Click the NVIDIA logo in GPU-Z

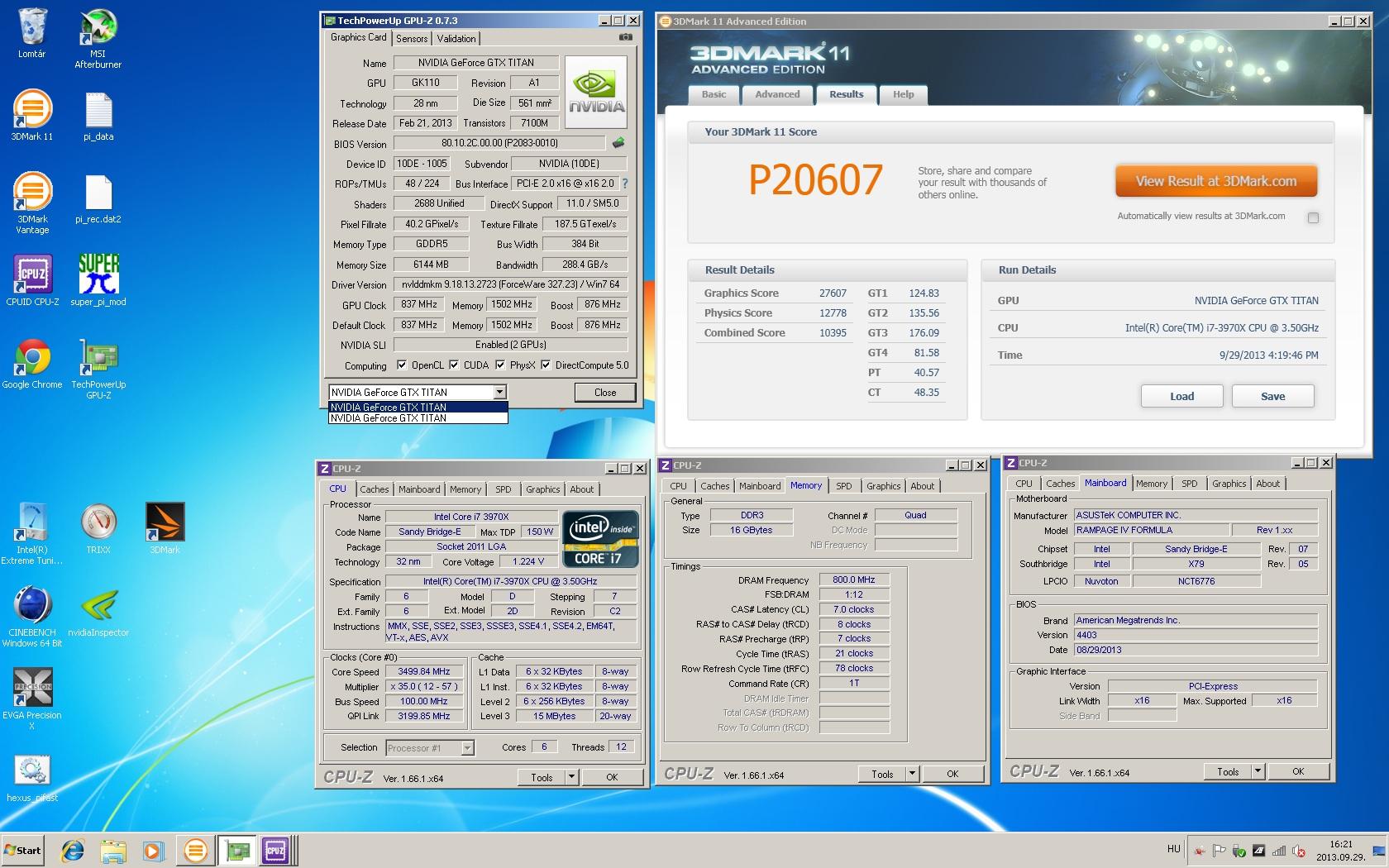[x=596, y=92]
